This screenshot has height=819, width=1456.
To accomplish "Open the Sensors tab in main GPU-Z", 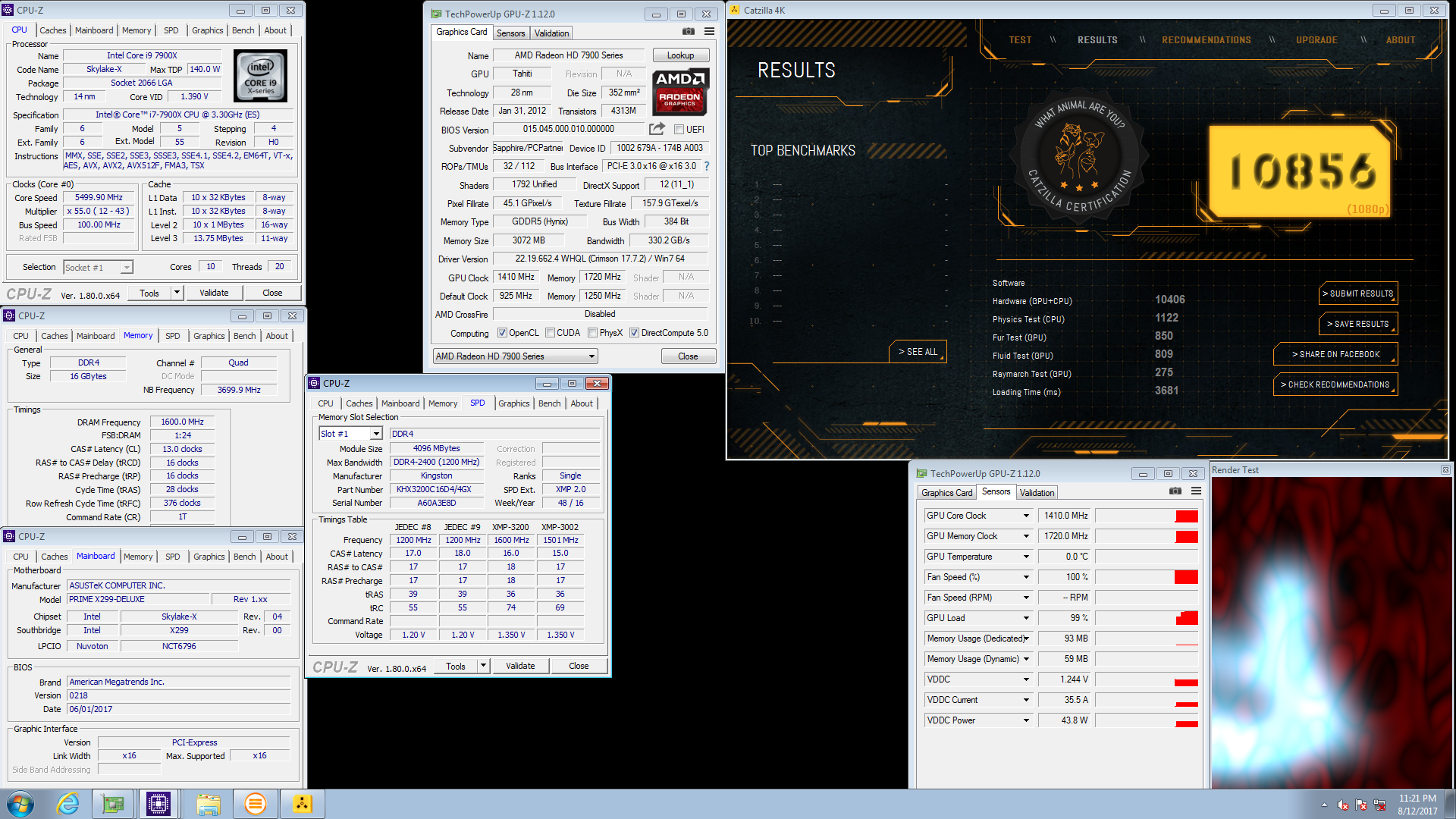I will (510, 33).
